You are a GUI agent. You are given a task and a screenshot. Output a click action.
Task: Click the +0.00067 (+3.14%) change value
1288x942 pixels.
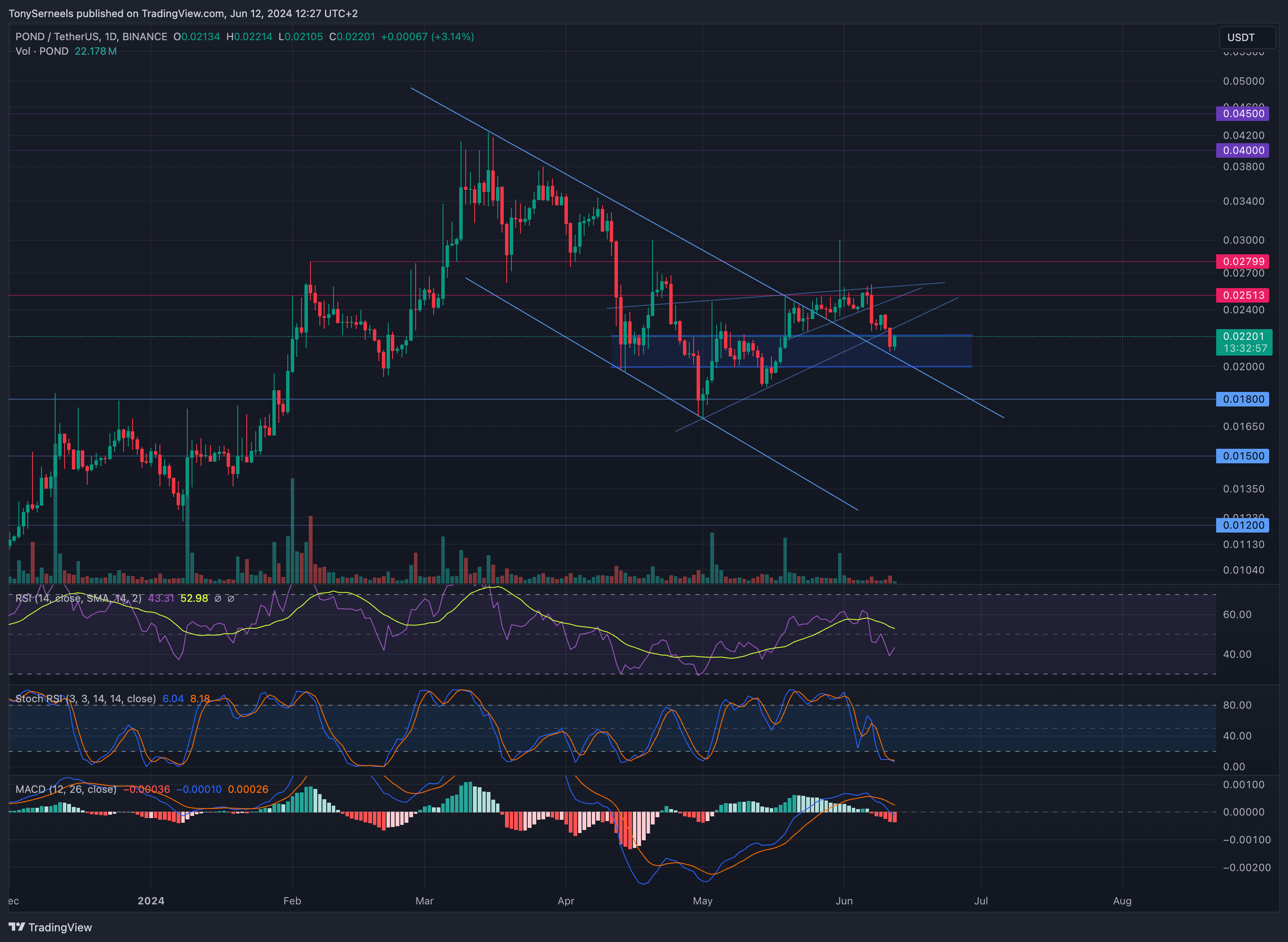(x=427, y=36)
